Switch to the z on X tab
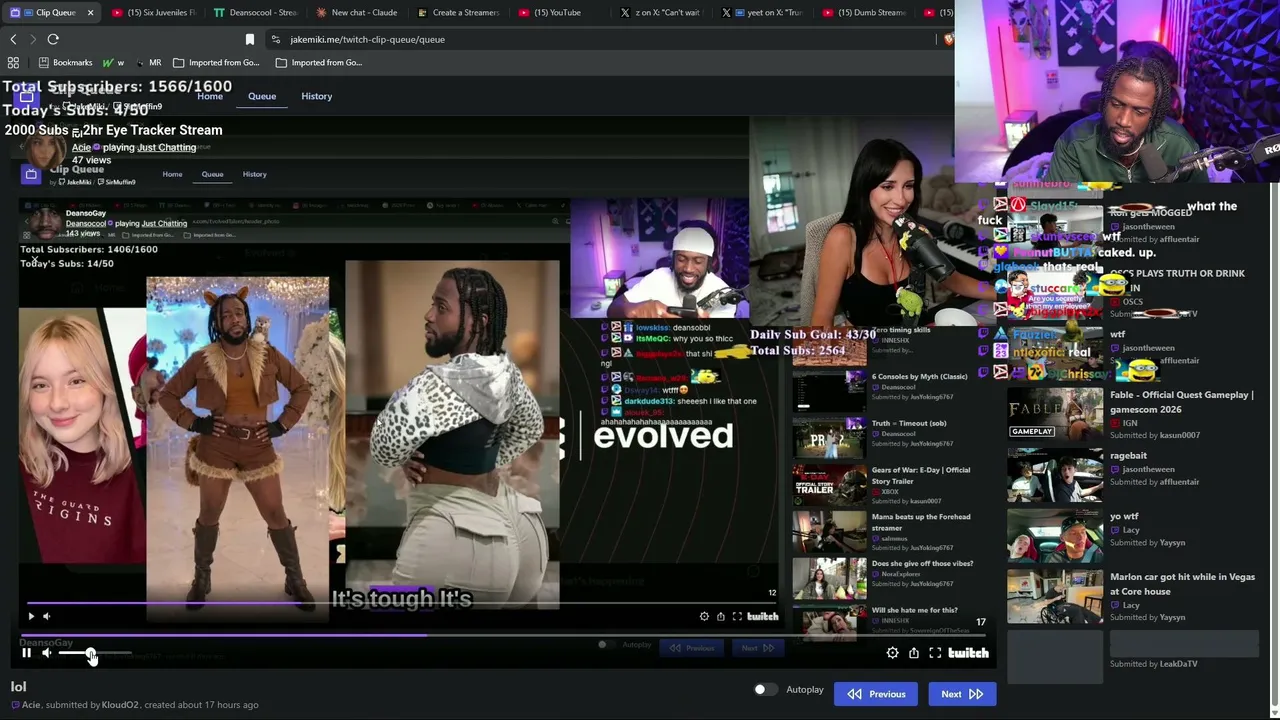The height and width of the screenshot is (720, 1280). (x=662, y=13)
